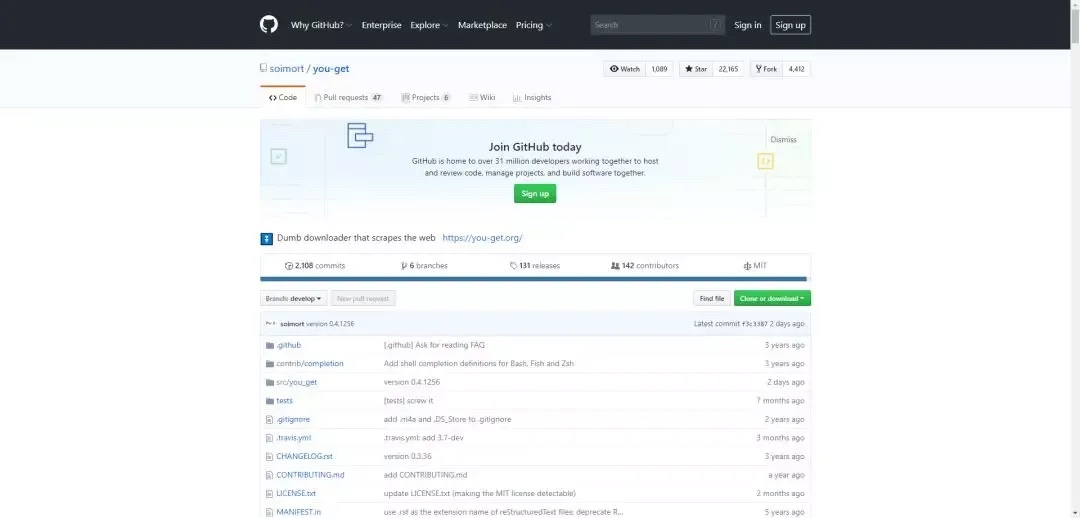Screen dimensions: 1080x518
Task: Click file icon beside .gitignore
Action: tap(270, 419)
